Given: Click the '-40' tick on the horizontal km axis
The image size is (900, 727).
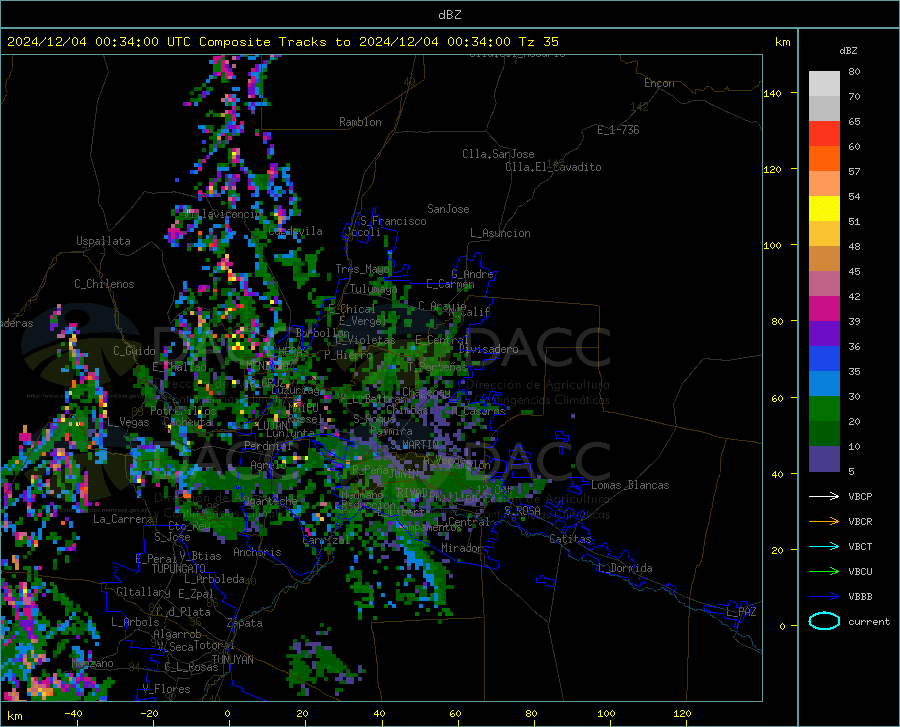Looking at the screenshot, I should point(73,714).
